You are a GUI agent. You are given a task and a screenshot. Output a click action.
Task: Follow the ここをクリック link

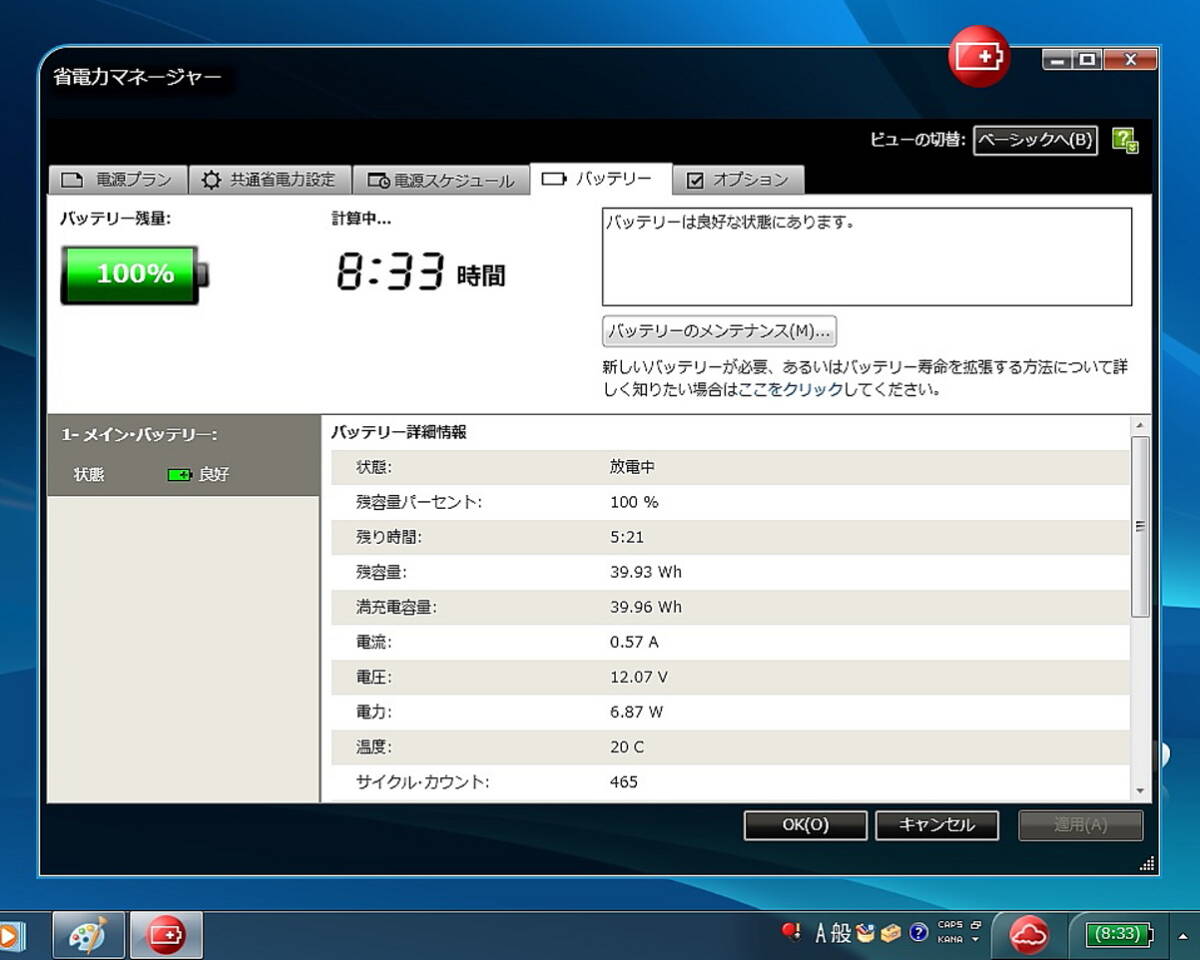(x=790, y=390)
